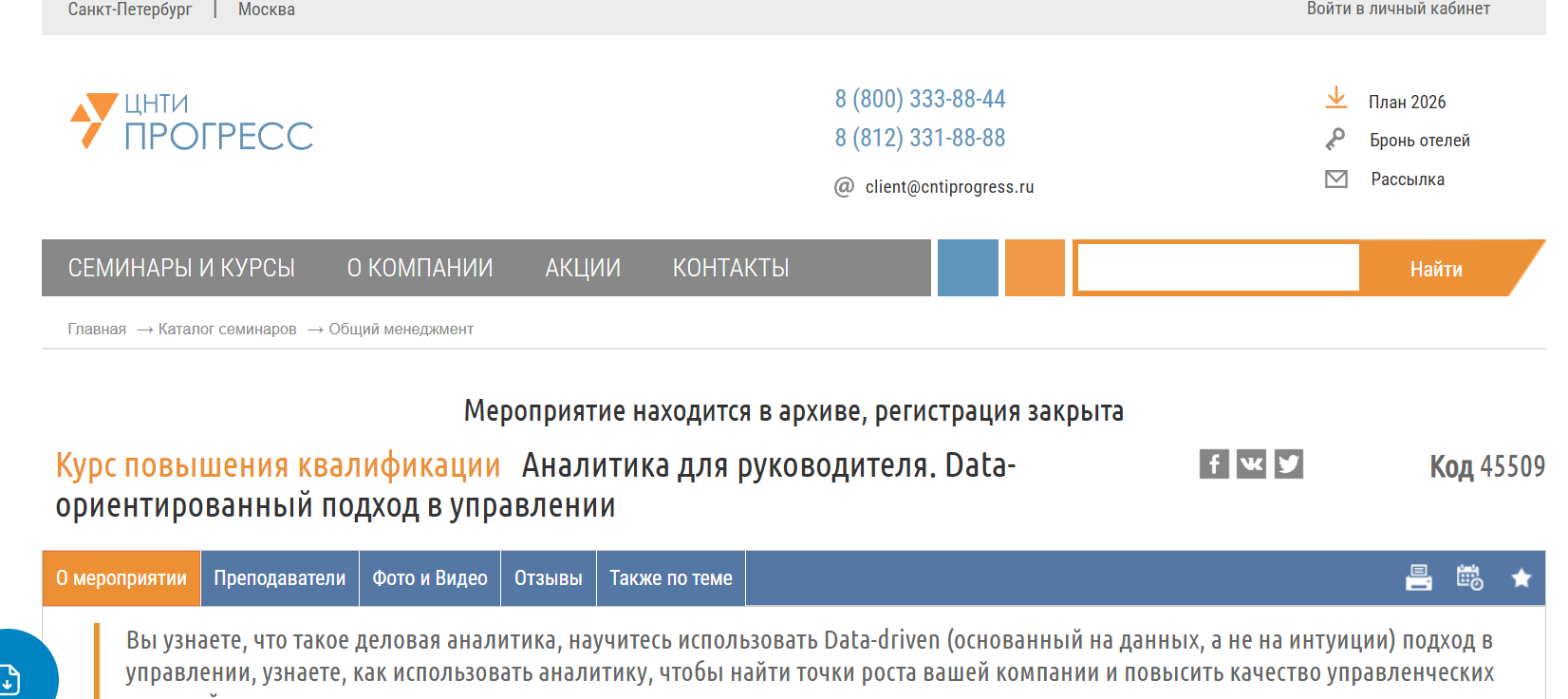Click the Twitter share icon
The height and width of the screenshot is (699, 1568).
point(1288,464)
